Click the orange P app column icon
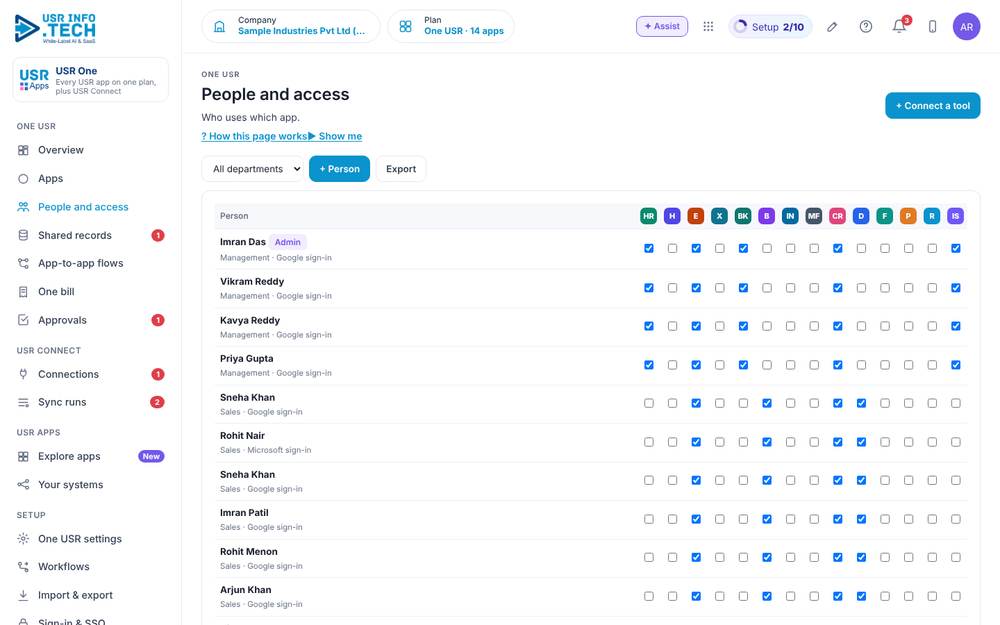This screenshot has height=625, width=1000. click(908, 216)
